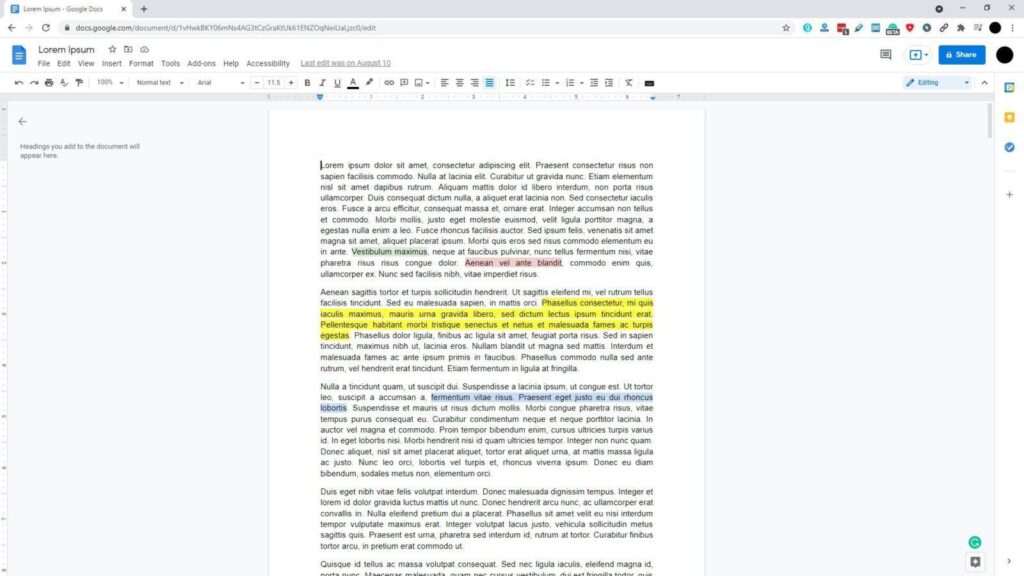Click the font size field
The height and width of the screenshot is (576, 1024).
tap(274, 83)
